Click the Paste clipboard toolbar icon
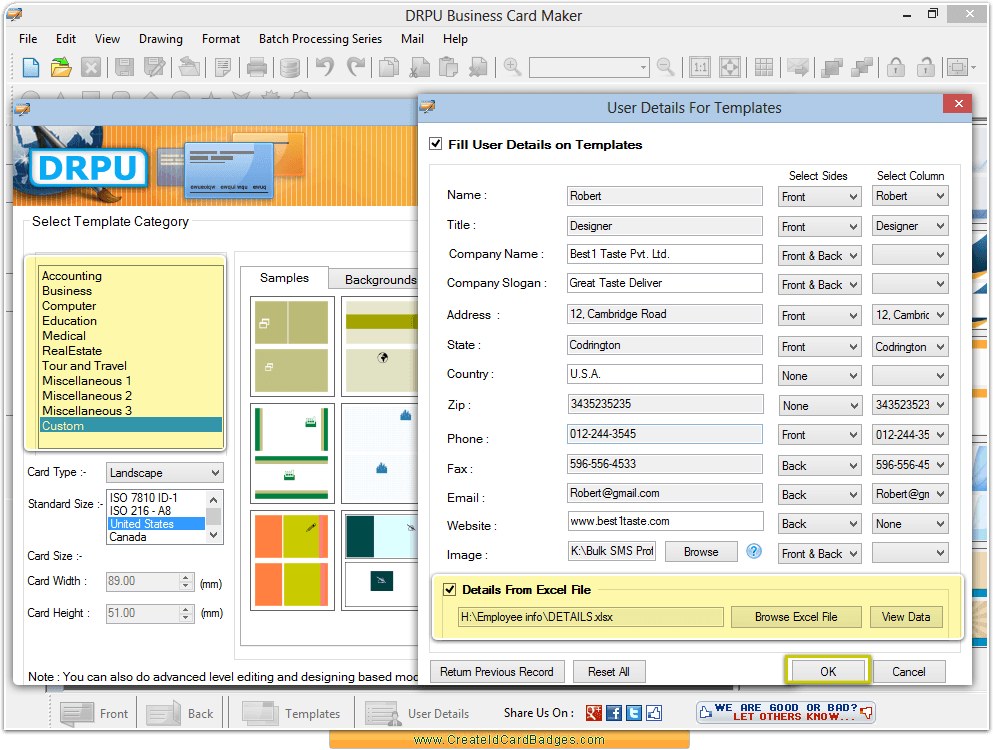Screen dimensions: 993x750 click(448, 67)
